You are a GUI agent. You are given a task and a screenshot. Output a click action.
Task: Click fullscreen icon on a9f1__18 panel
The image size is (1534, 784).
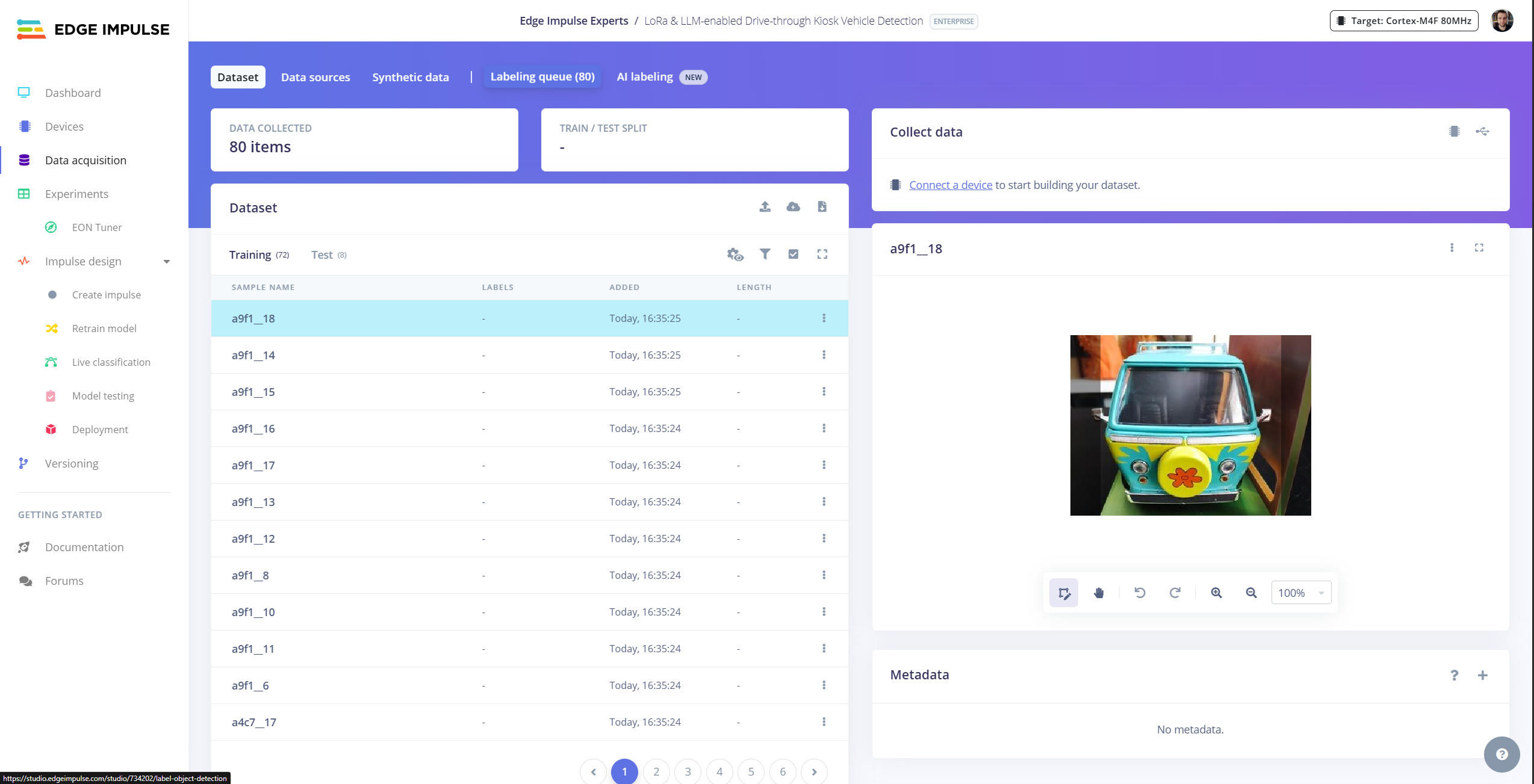coord(1479,248)
